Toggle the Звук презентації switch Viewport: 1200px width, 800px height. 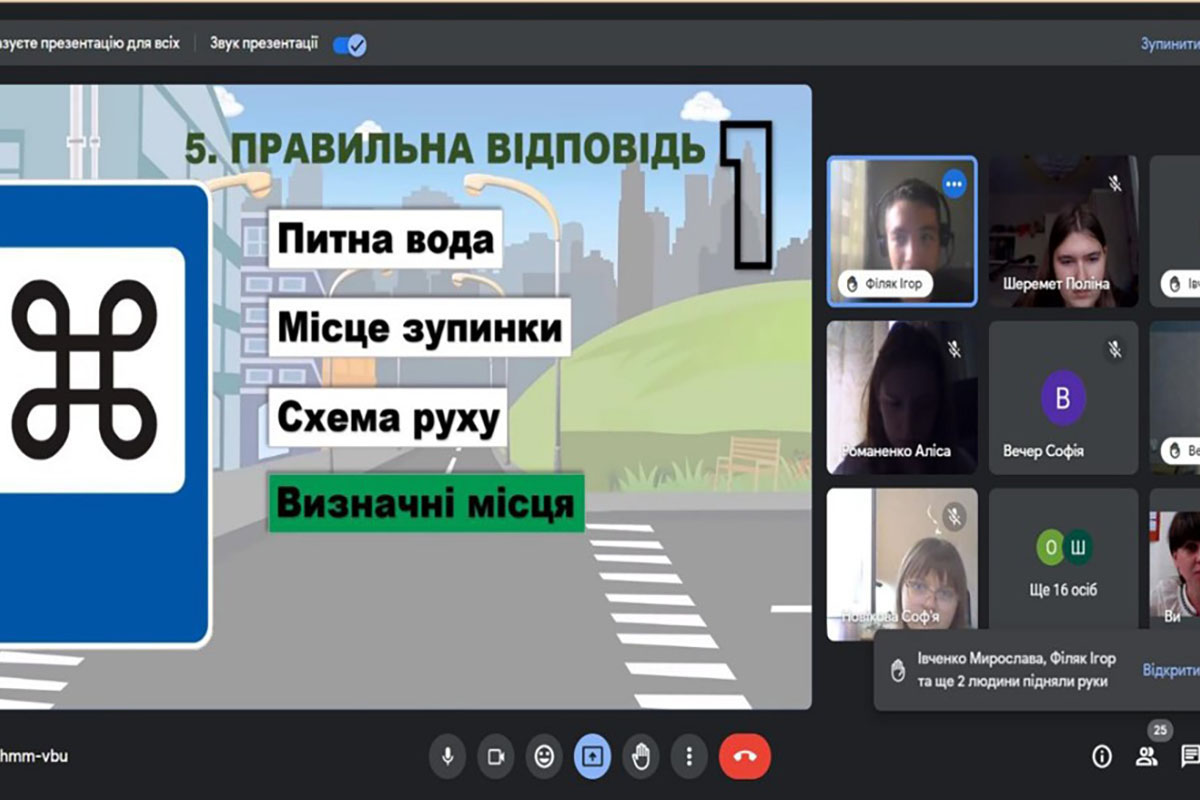coord(349,45)
